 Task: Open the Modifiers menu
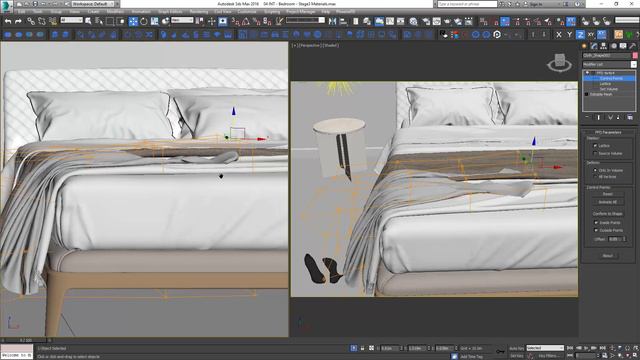[x=115, y=12]
